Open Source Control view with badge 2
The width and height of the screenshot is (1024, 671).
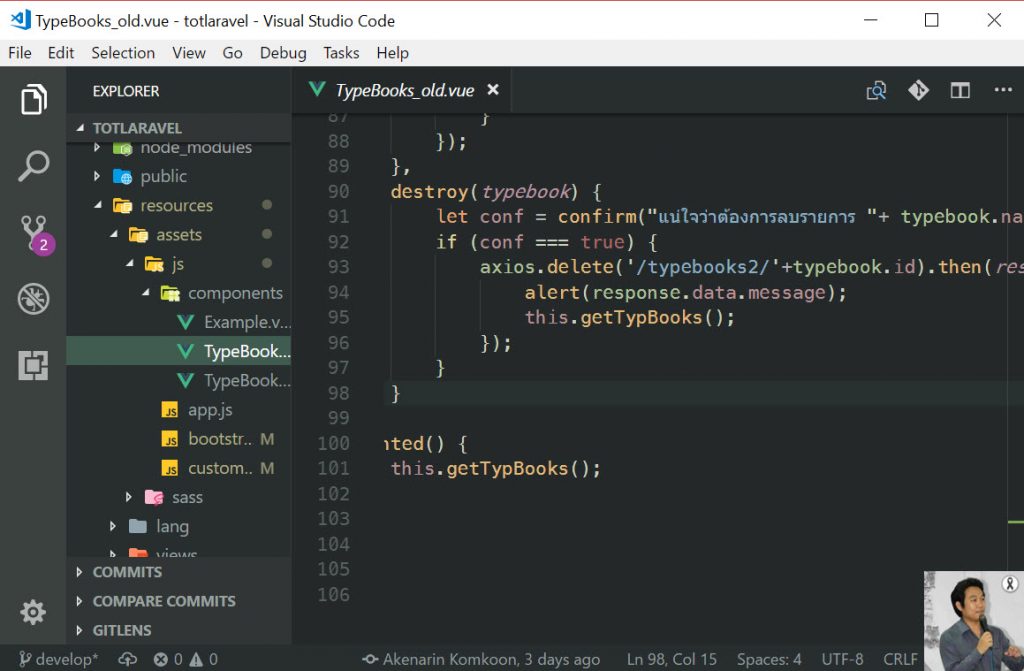point(36,235)
